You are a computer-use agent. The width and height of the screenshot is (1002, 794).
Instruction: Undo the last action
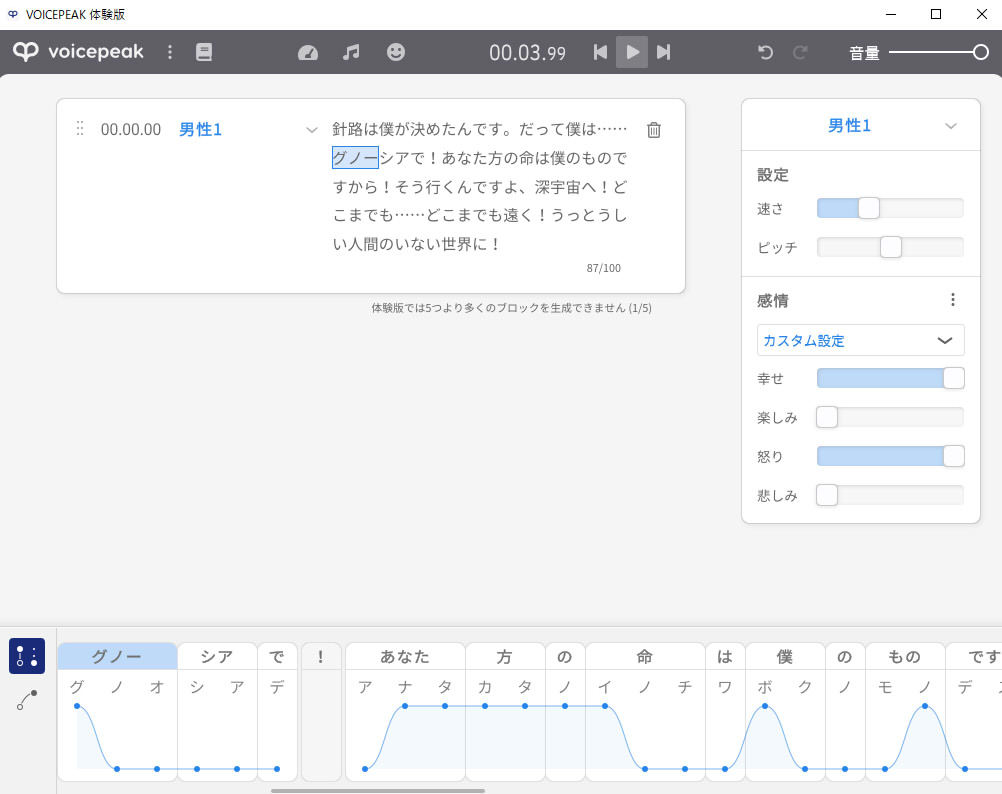[765, 52]
